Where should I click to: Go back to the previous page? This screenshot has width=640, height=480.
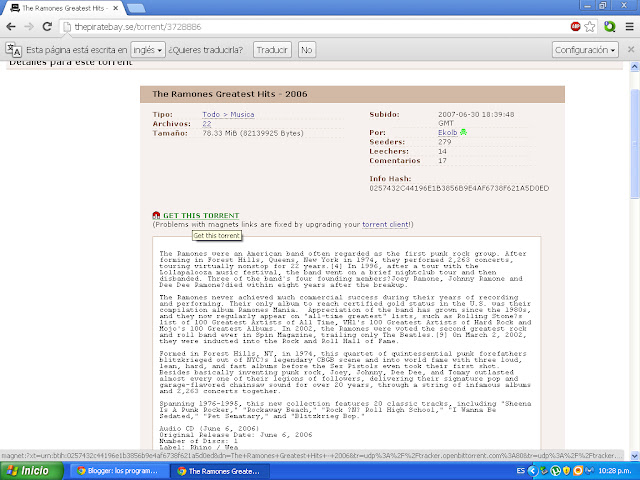click(x=11, y=27)
